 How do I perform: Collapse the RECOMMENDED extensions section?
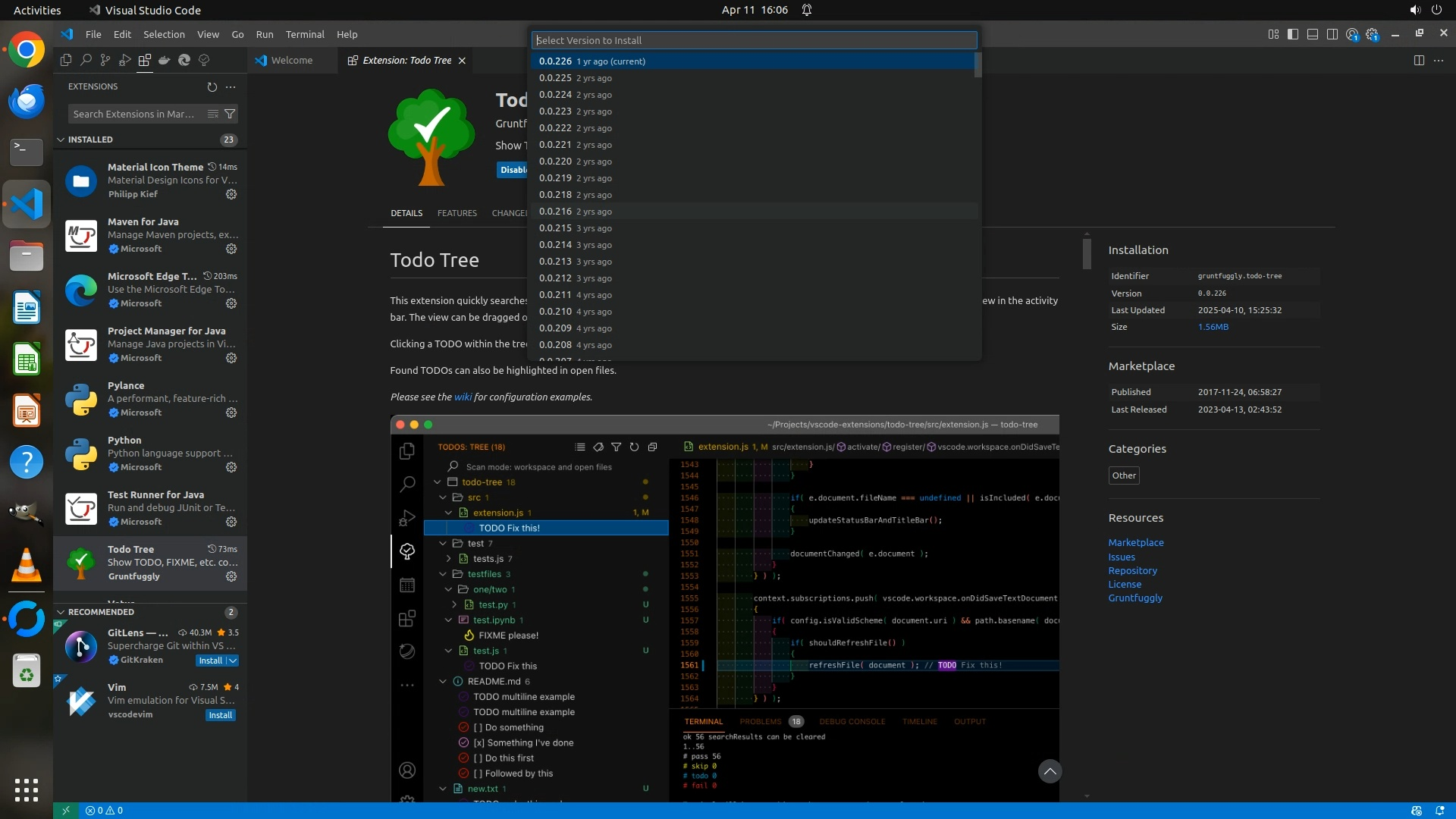point(61,612)
